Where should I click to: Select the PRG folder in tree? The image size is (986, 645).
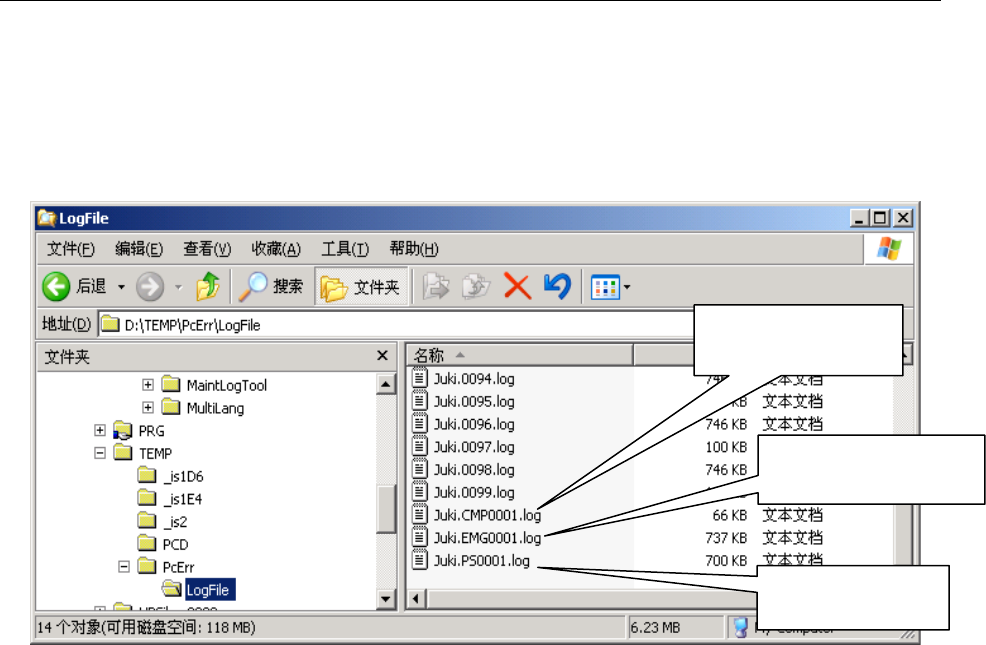[152, 431]
